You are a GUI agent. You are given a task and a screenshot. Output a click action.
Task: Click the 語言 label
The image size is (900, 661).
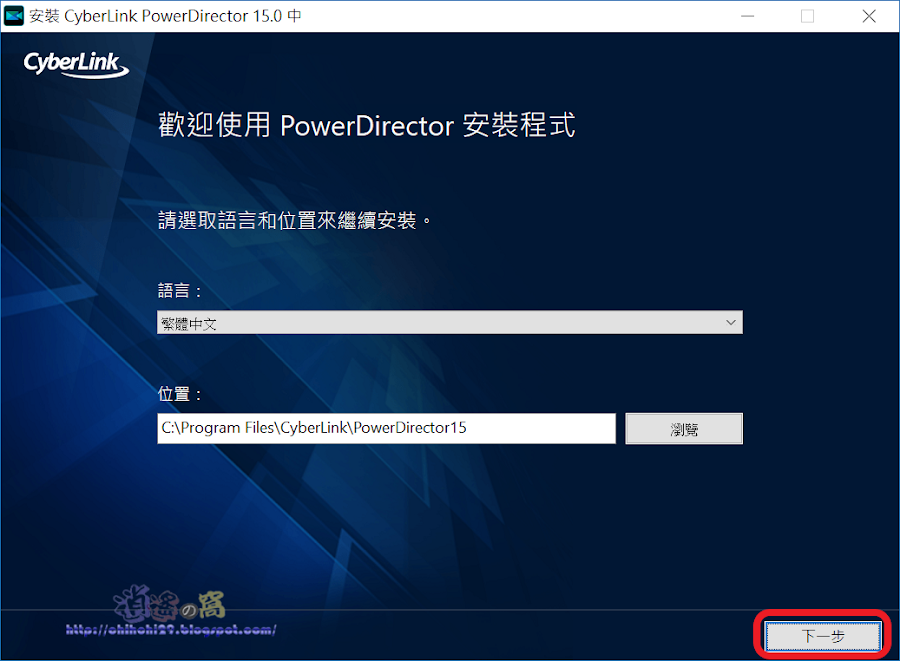pos(180,291)
